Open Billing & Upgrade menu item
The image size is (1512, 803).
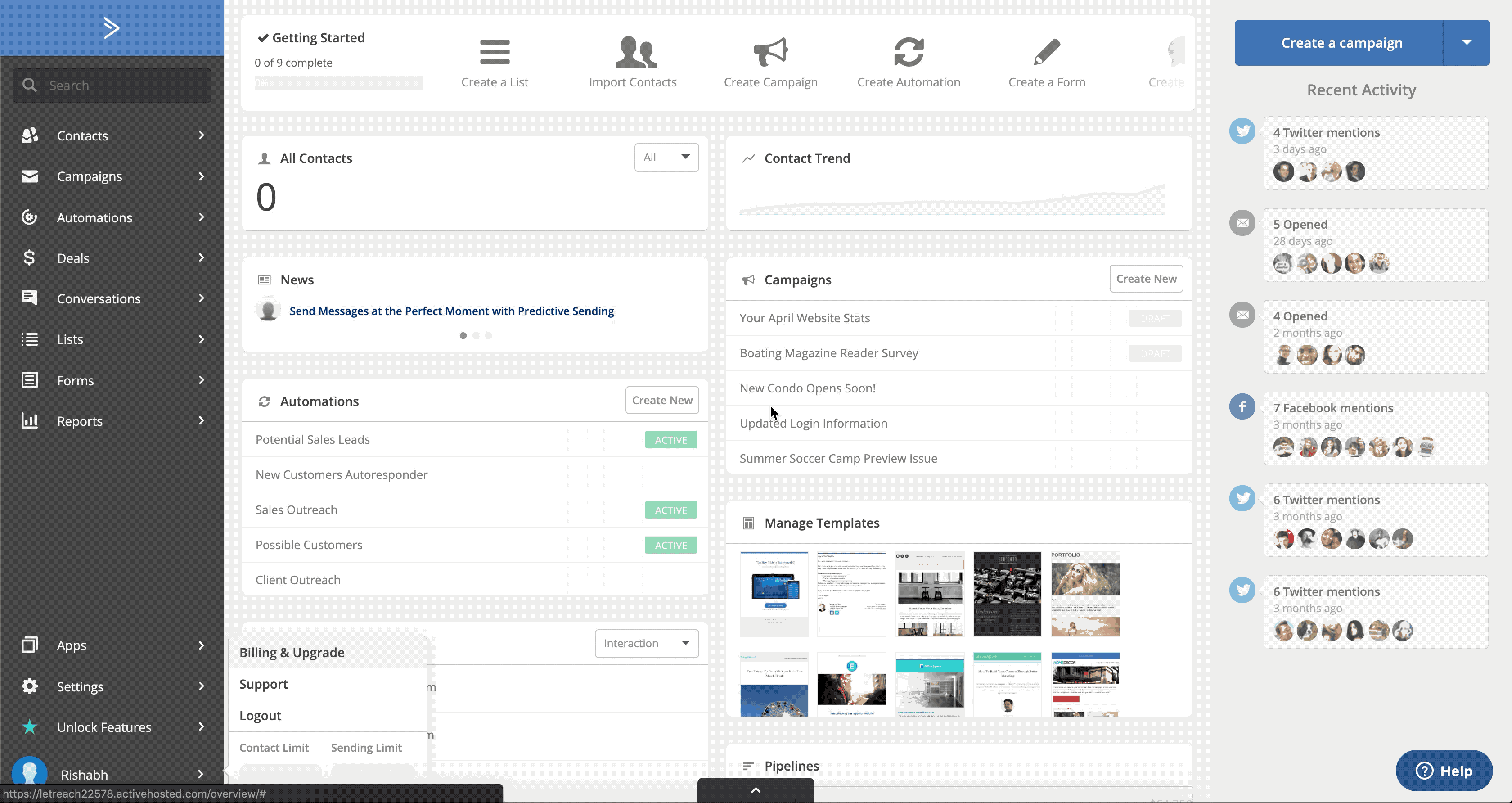tap(292, 652)
